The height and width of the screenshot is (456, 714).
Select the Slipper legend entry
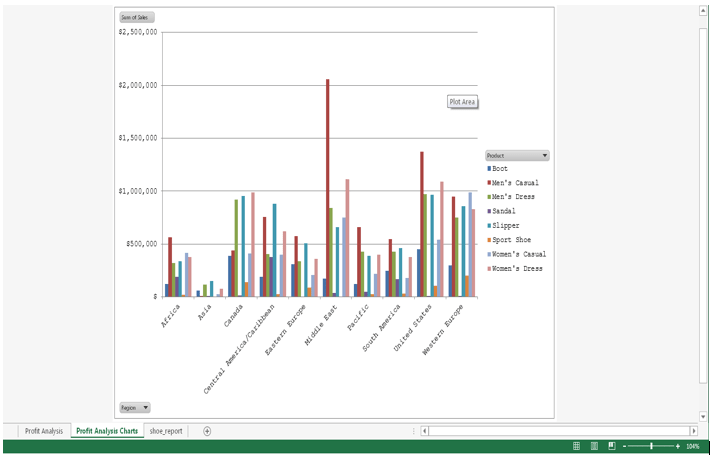[x=503, y=225]
